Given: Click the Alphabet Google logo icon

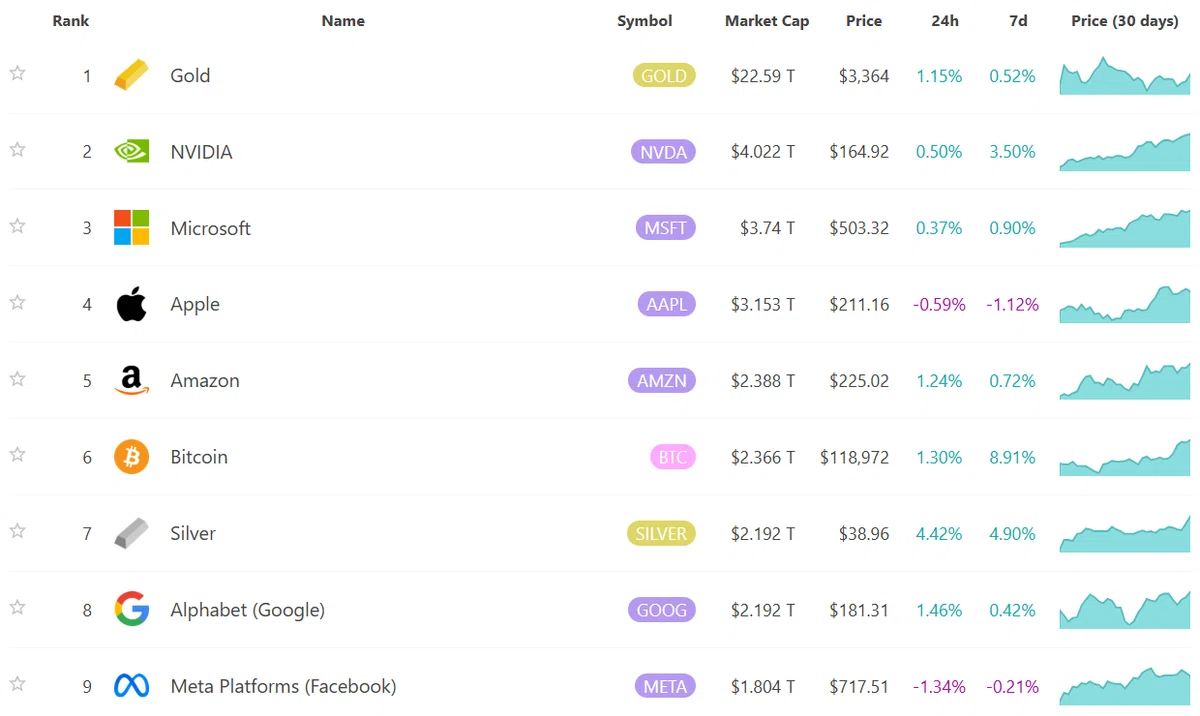Looking at the screenshot, I should [x=131, y=610].
